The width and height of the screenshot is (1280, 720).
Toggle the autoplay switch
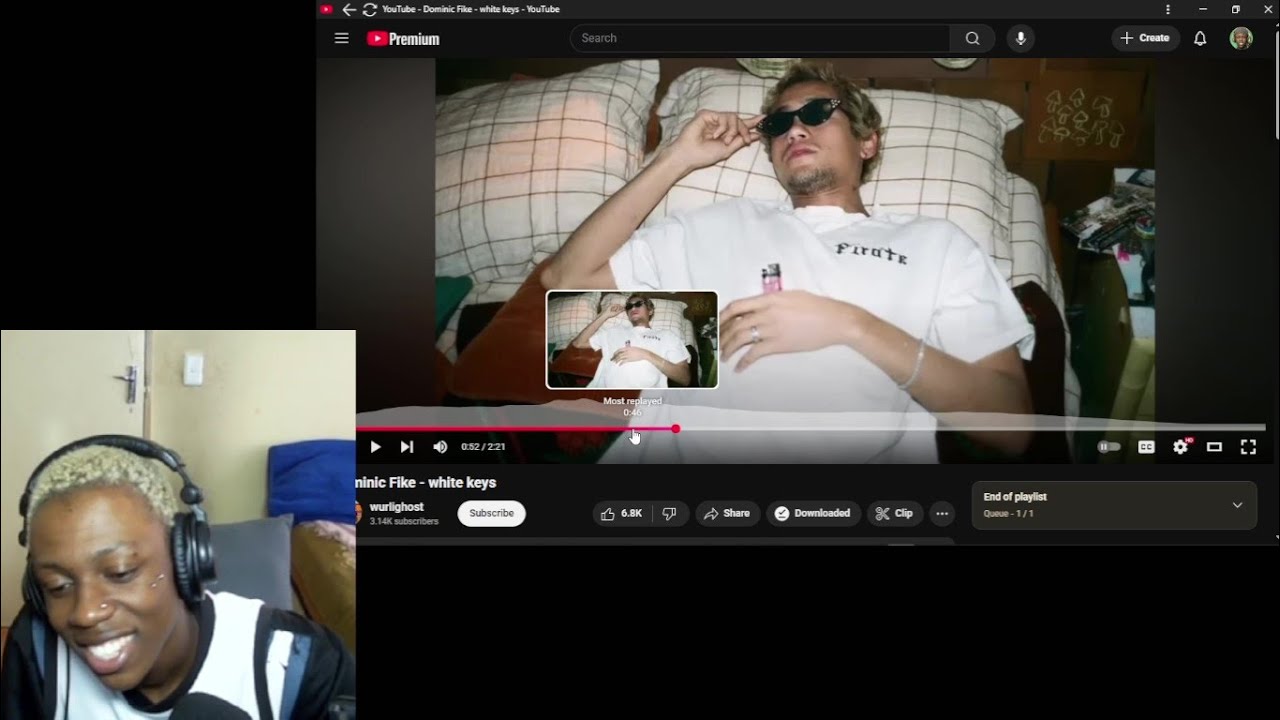1109,447
